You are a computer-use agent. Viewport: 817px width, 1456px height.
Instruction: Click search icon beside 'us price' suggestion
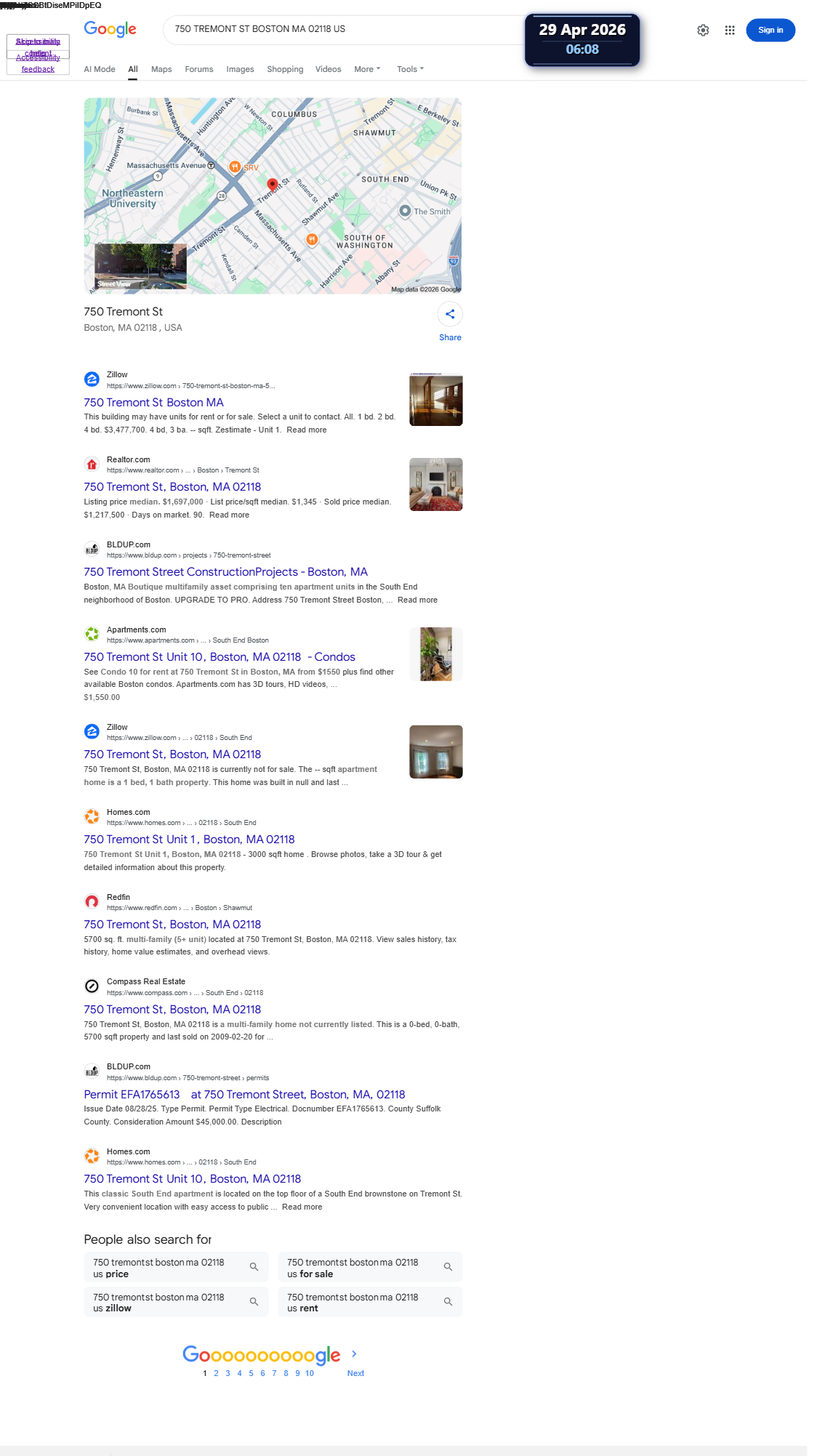tap(254, 1267)
